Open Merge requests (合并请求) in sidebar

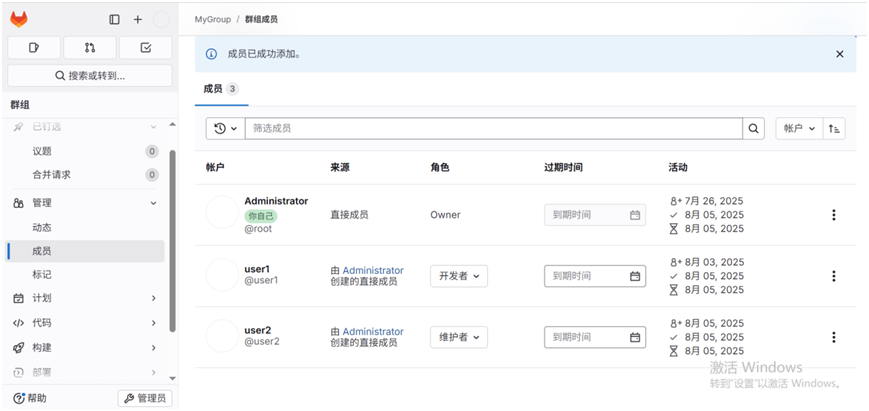click(85, 174)
